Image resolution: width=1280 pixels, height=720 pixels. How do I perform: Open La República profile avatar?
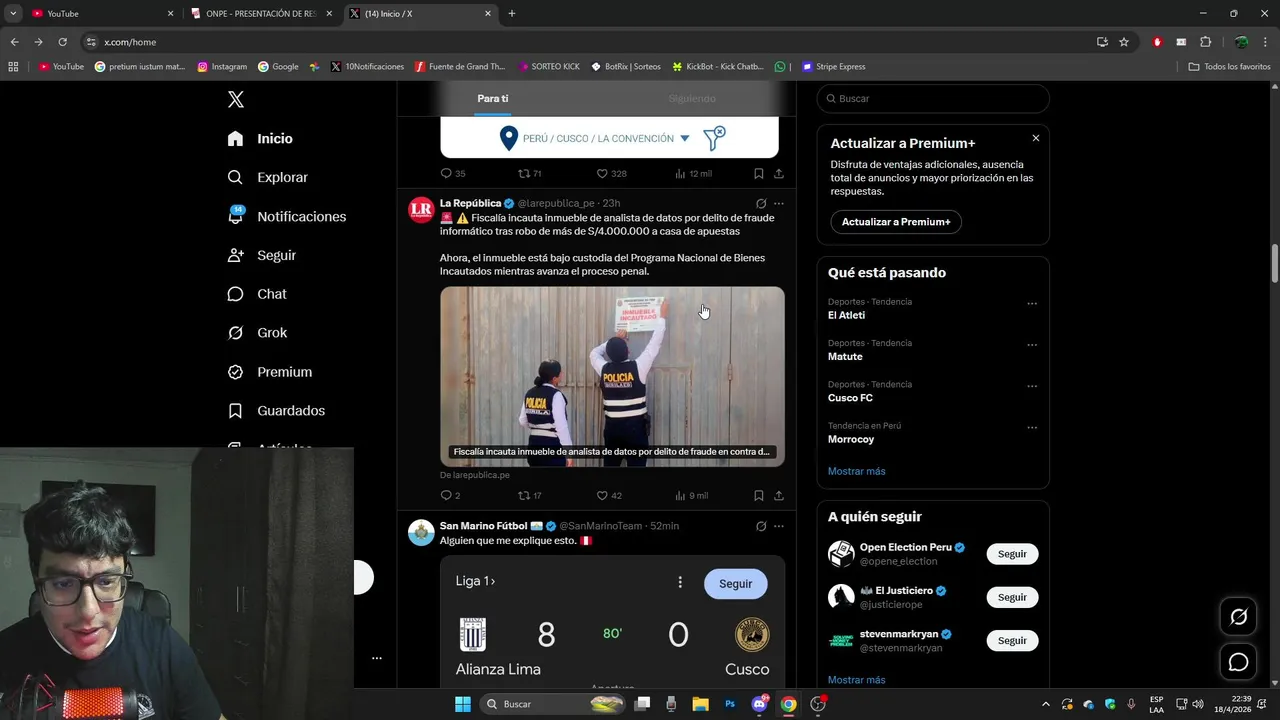pos(421,209)
